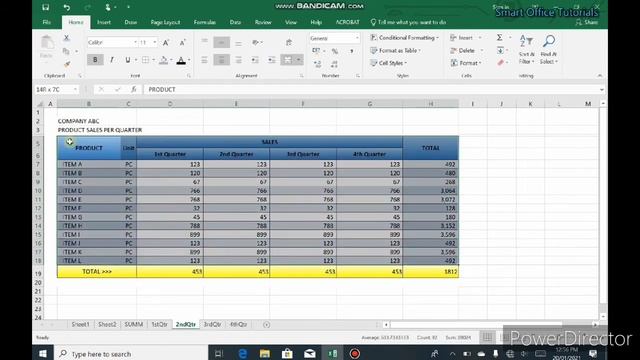Click the Clear eraser icon
Screen dimensions: 640x360
500,62
